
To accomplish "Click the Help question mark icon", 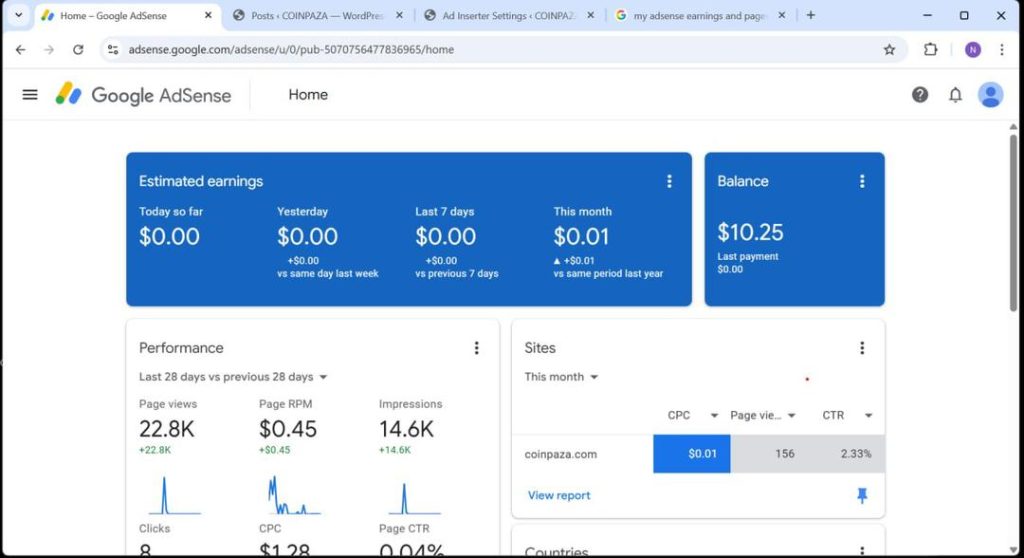I will [x=920, y=95].
